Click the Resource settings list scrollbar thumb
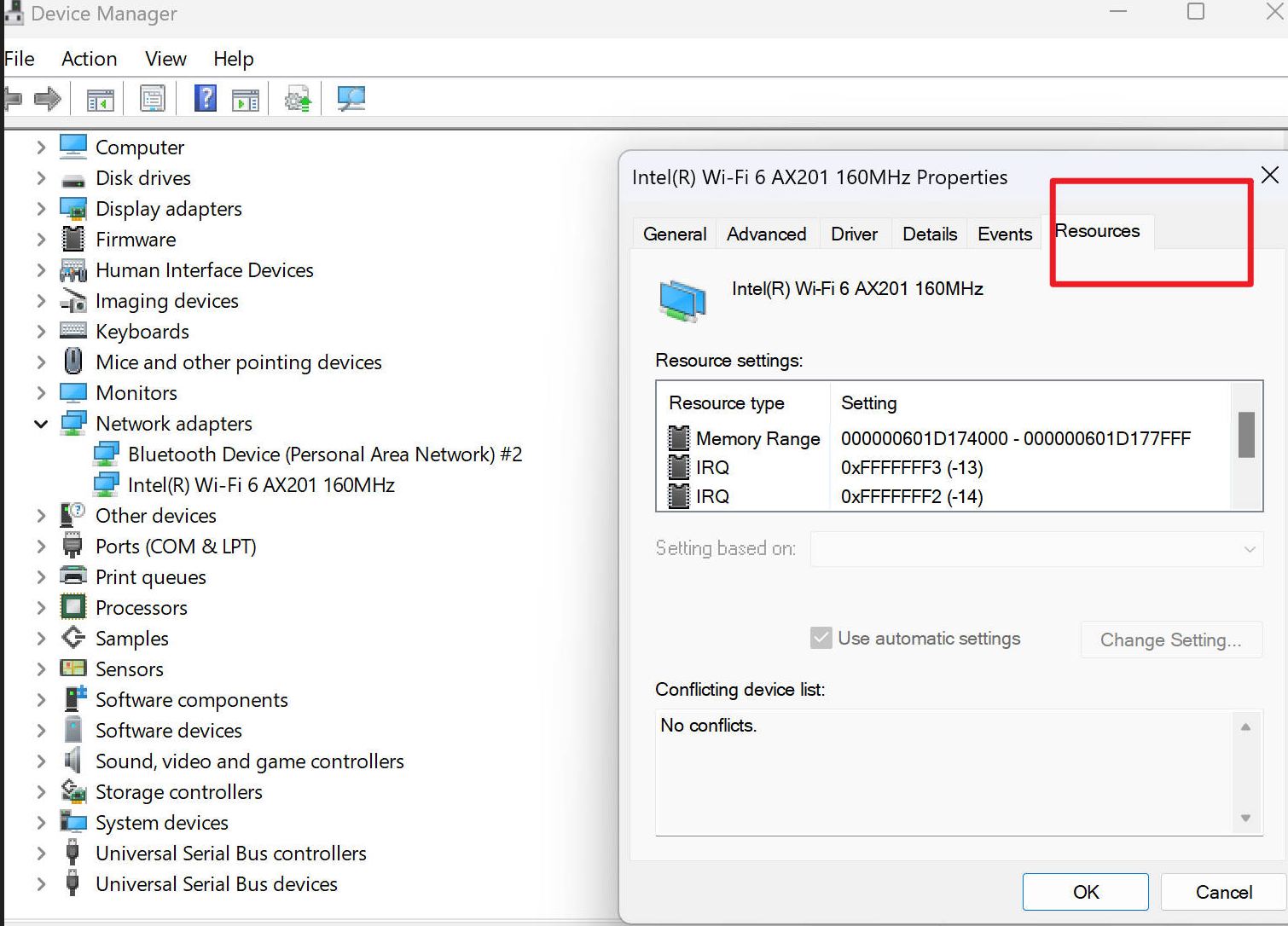This screenshot has height=926, width=1288. click(1246, 435)
